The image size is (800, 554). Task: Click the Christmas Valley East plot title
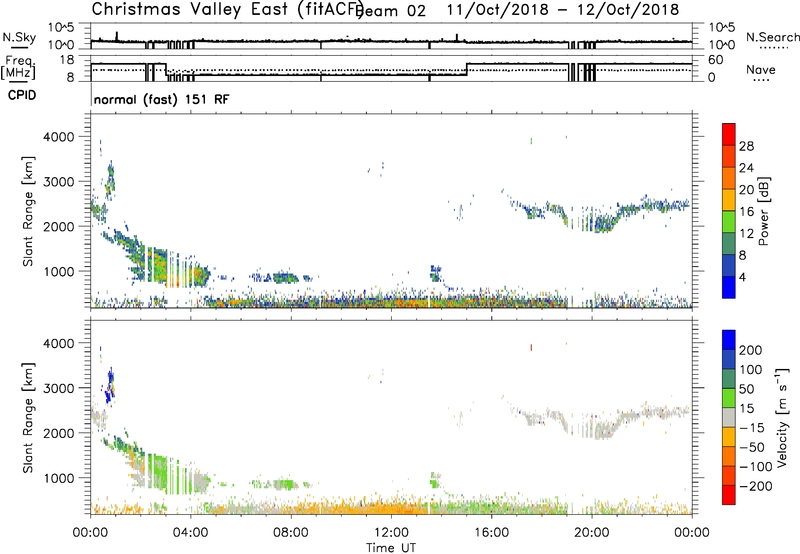pyautogui.click(x=227, y=9)
